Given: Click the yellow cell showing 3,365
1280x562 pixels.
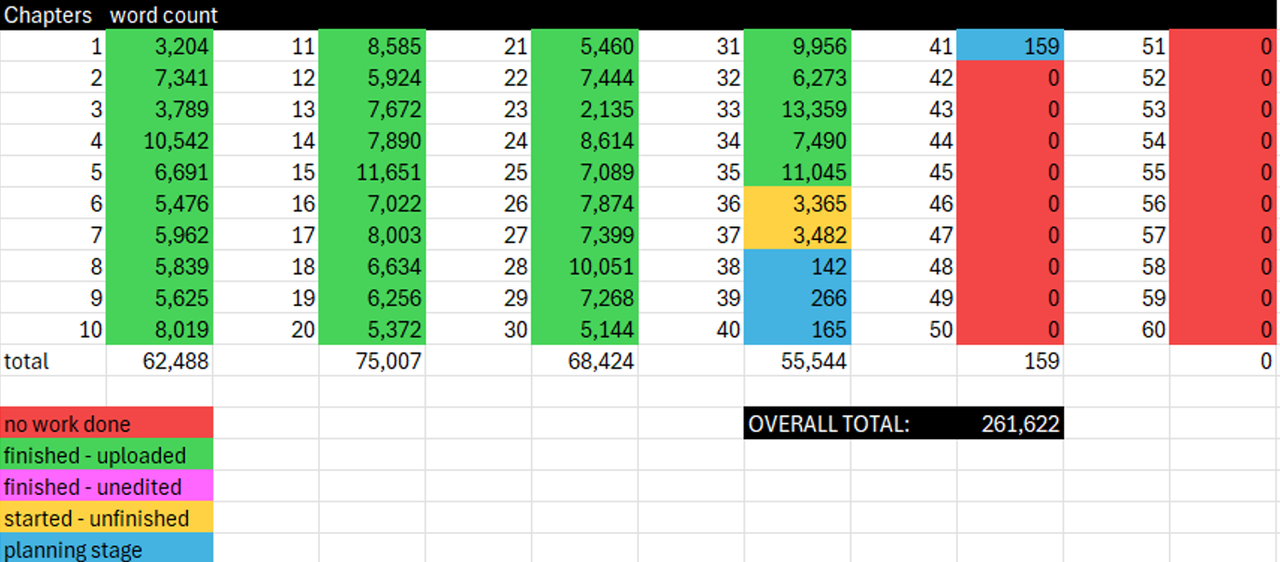Looking at the screenshot, I should click(x=797, y=203).
